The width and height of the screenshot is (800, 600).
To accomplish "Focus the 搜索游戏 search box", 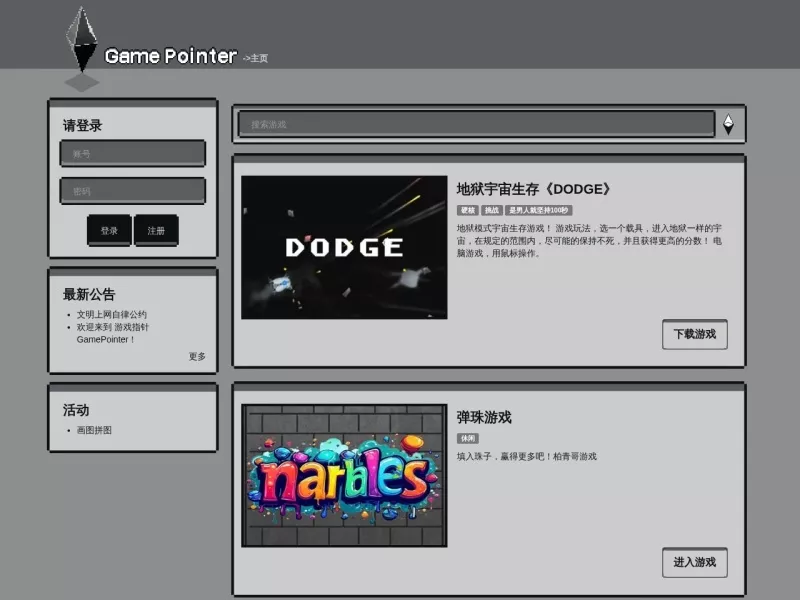I will [x=477, y=124].
